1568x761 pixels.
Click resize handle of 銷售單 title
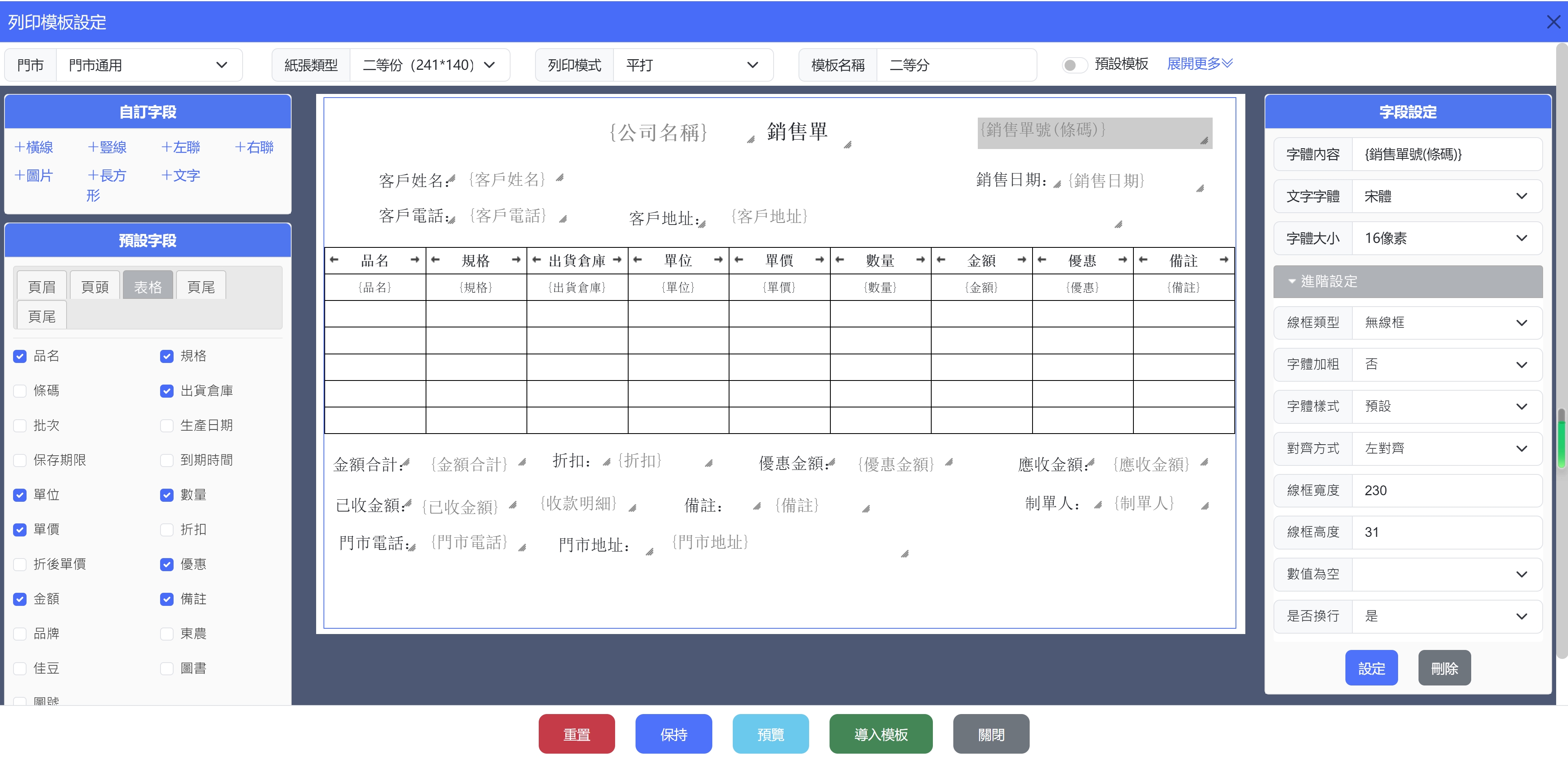(x=847, y=145)
